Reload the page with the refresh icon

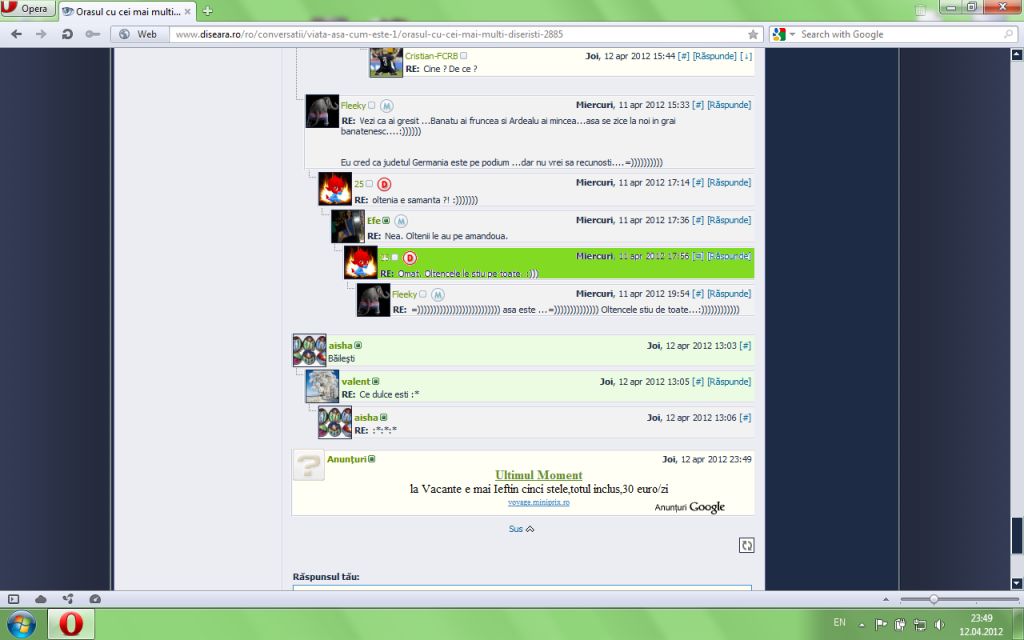[67, 34]
